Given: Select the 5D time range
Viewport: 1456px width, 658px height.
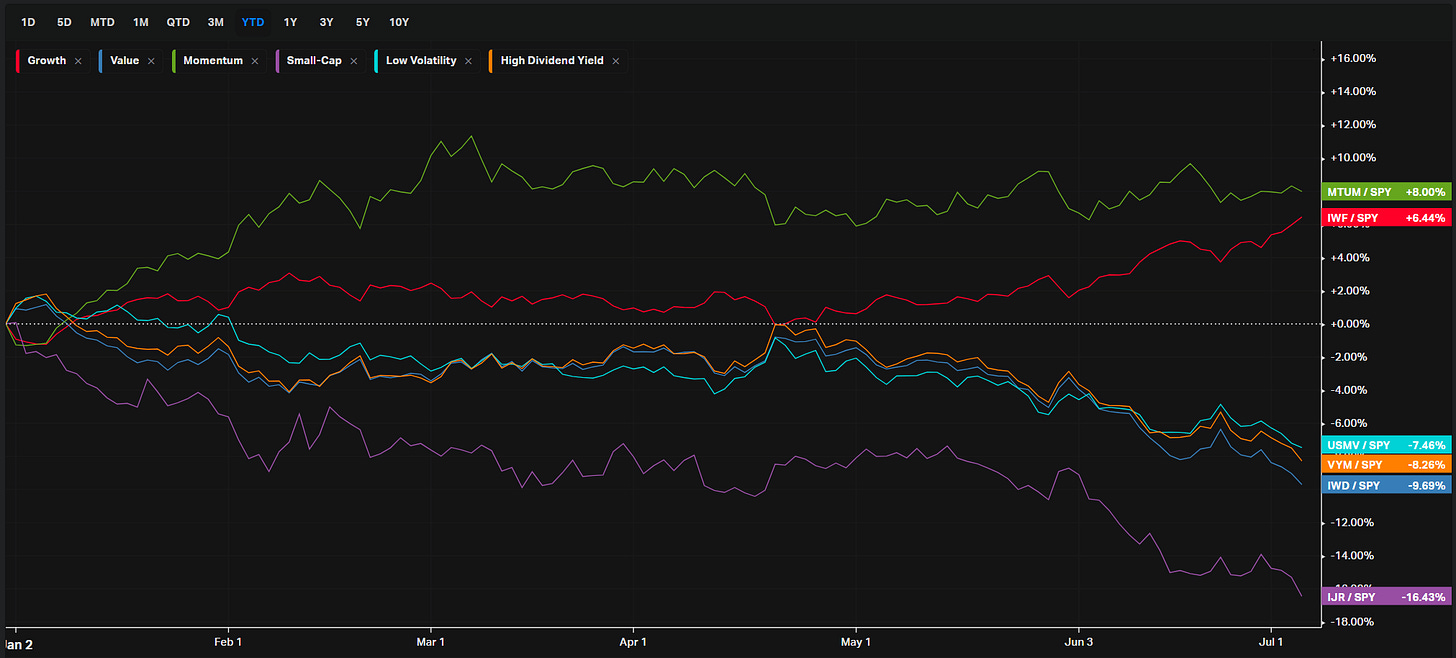Looking at the screenshot, I should (x=64, y=22).
